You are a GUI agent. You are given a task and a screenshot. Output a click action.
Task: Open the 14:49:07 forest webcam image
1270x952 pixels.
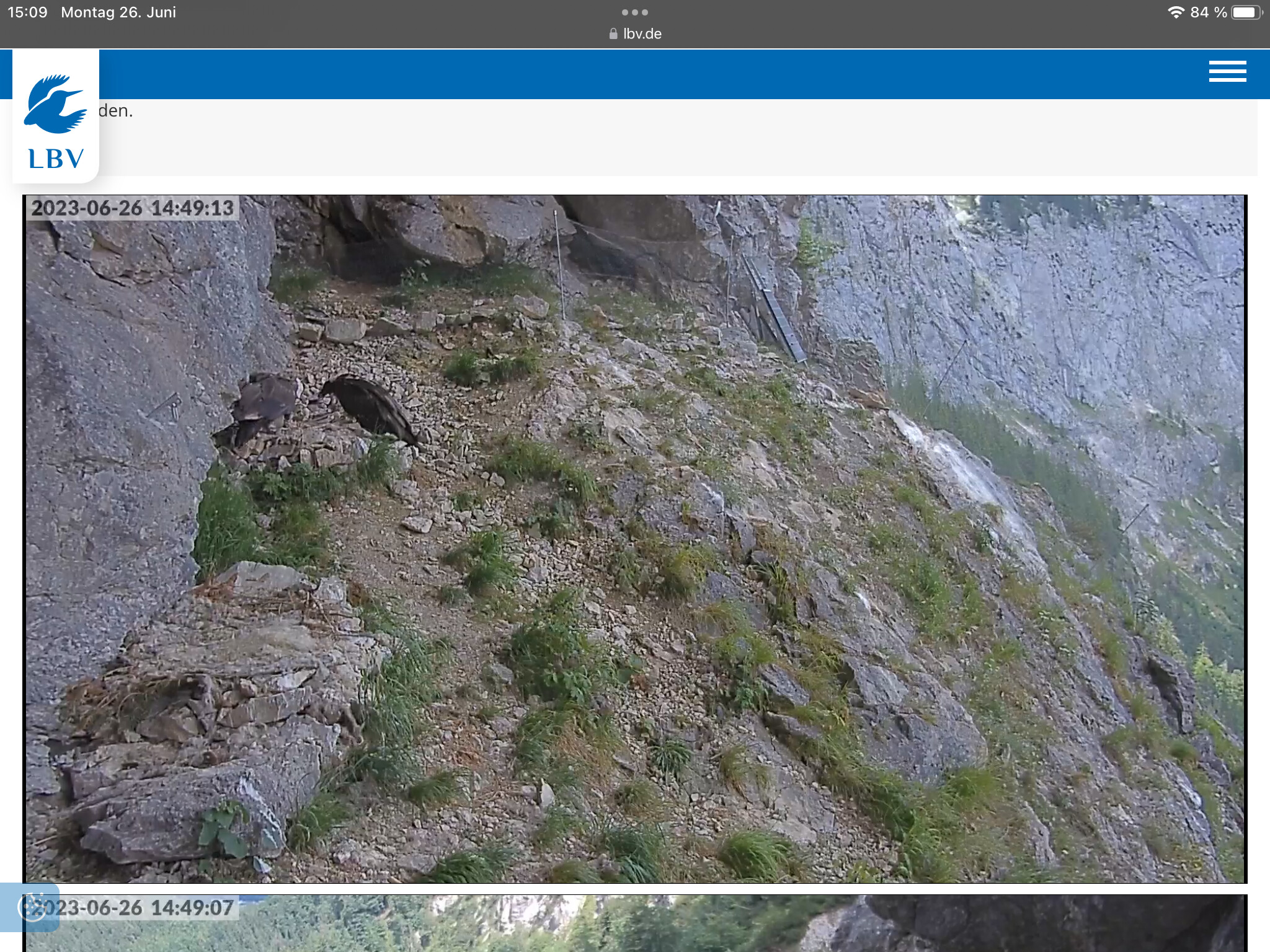[635, 923]
